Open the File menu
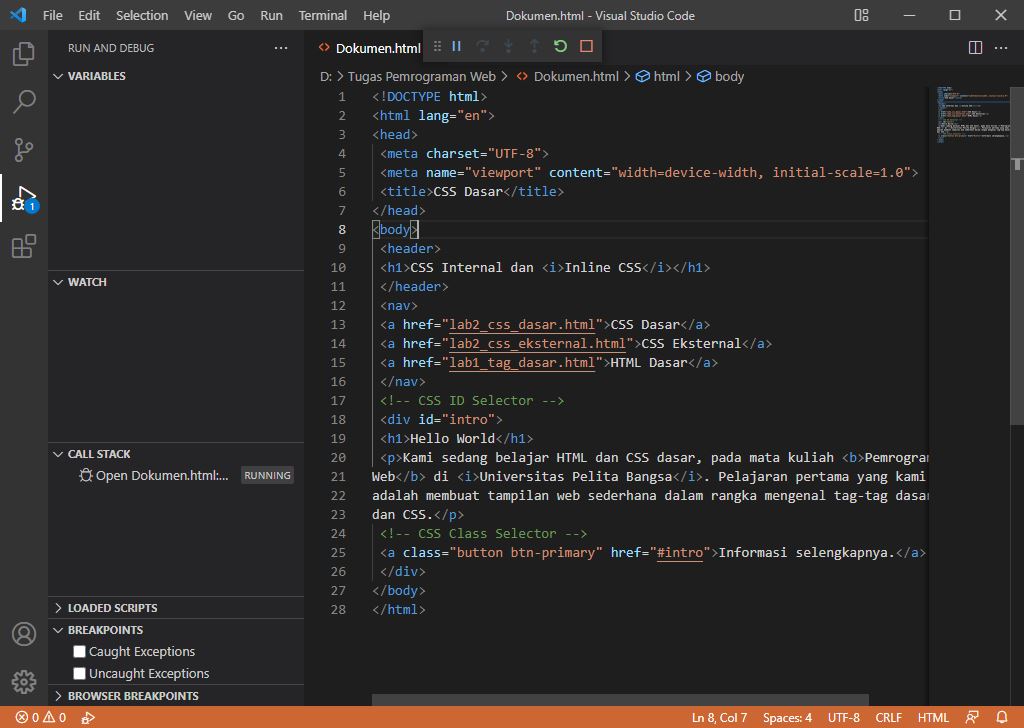This screenshot has height=728, width=1024. pos(52,15)
